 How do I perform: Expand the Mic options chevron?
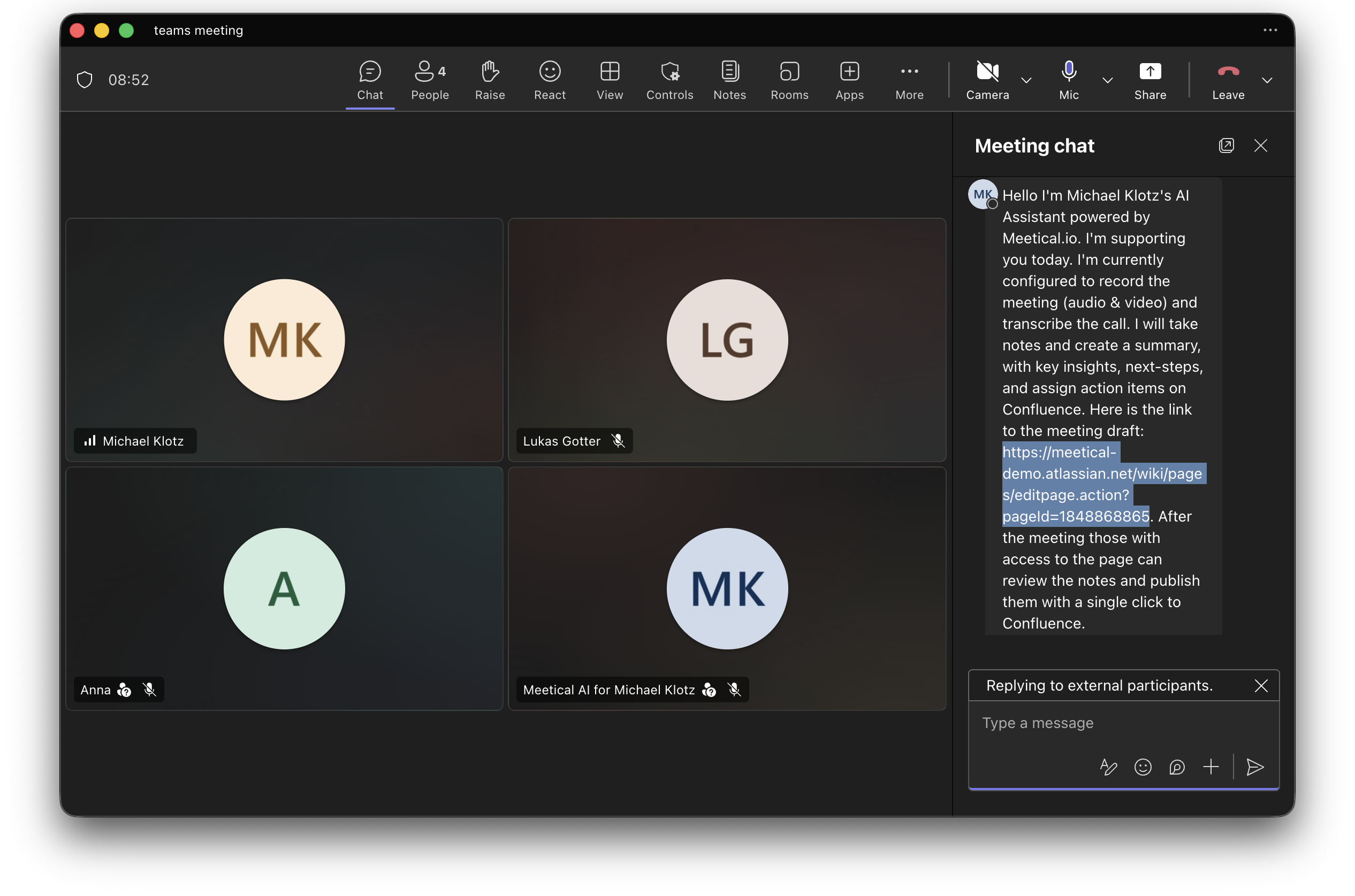(1108, 80)
